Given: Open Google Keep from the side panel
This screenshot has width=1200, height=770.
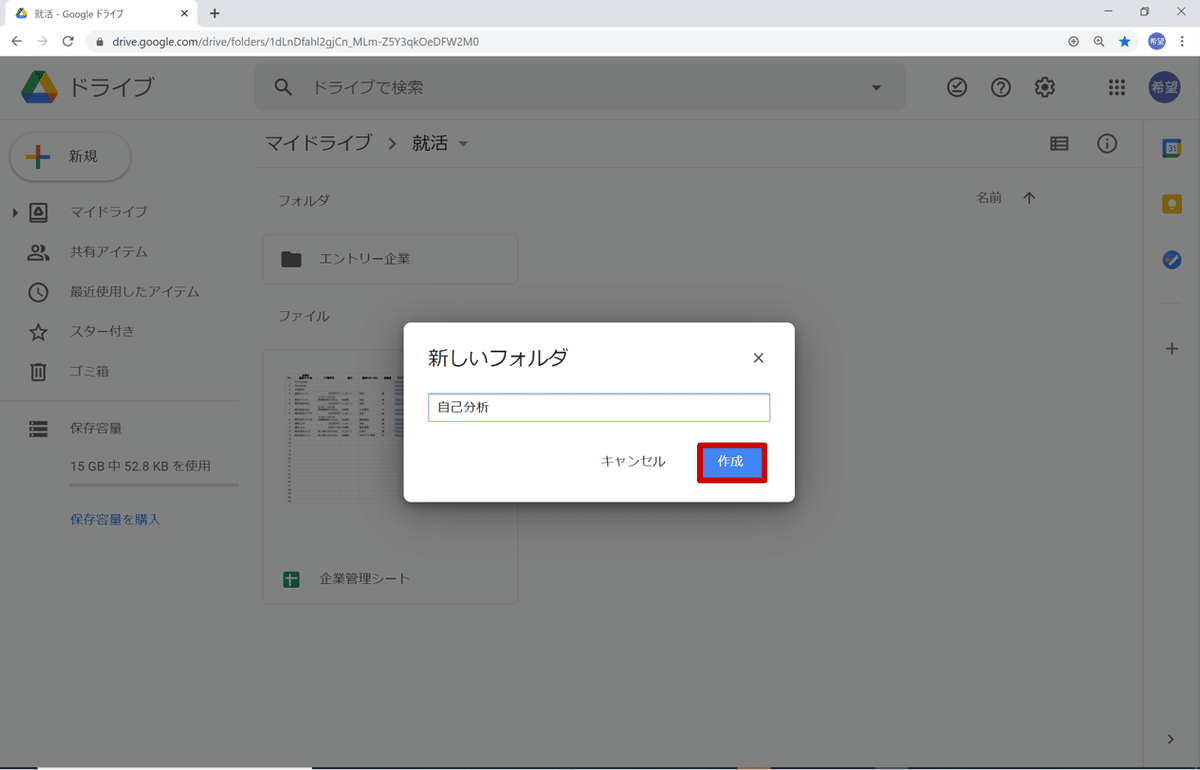Looking at the screenshot, I should (x=1171, y=203).
